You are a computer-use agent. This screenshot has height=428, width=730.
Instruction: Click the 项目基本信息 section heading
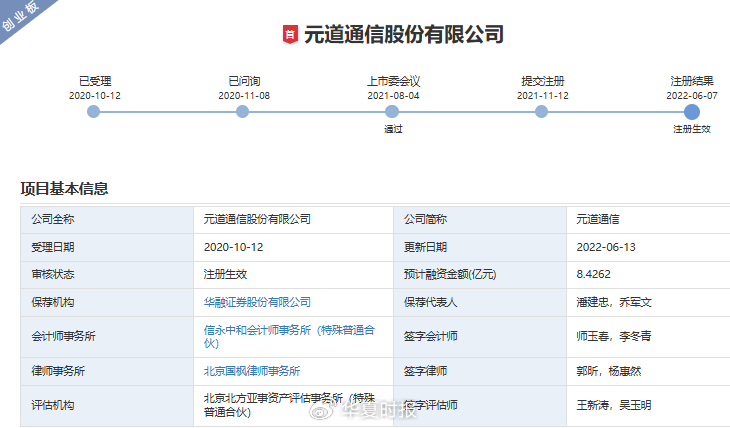click(x=64, y=189)
